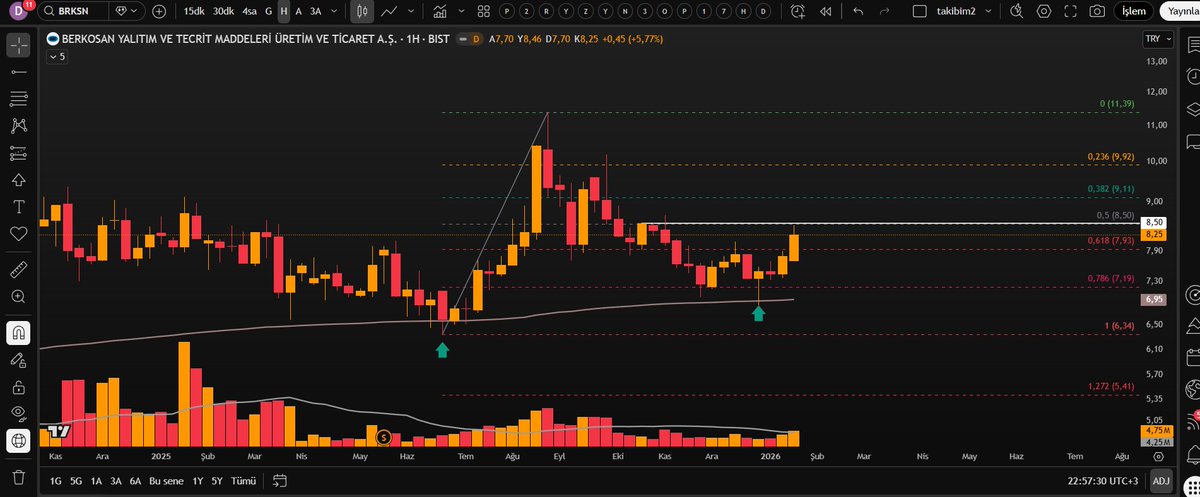Toggle stay in drawing mode pencil-lock
The height and width of the screenshot is (497, 1200).
[x=18, y=359]
